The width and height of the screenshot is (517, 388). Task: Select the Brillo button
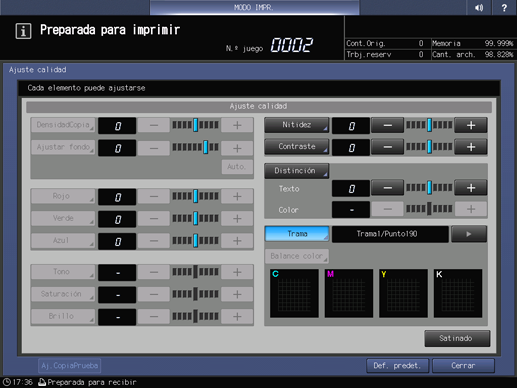(63, 316)
